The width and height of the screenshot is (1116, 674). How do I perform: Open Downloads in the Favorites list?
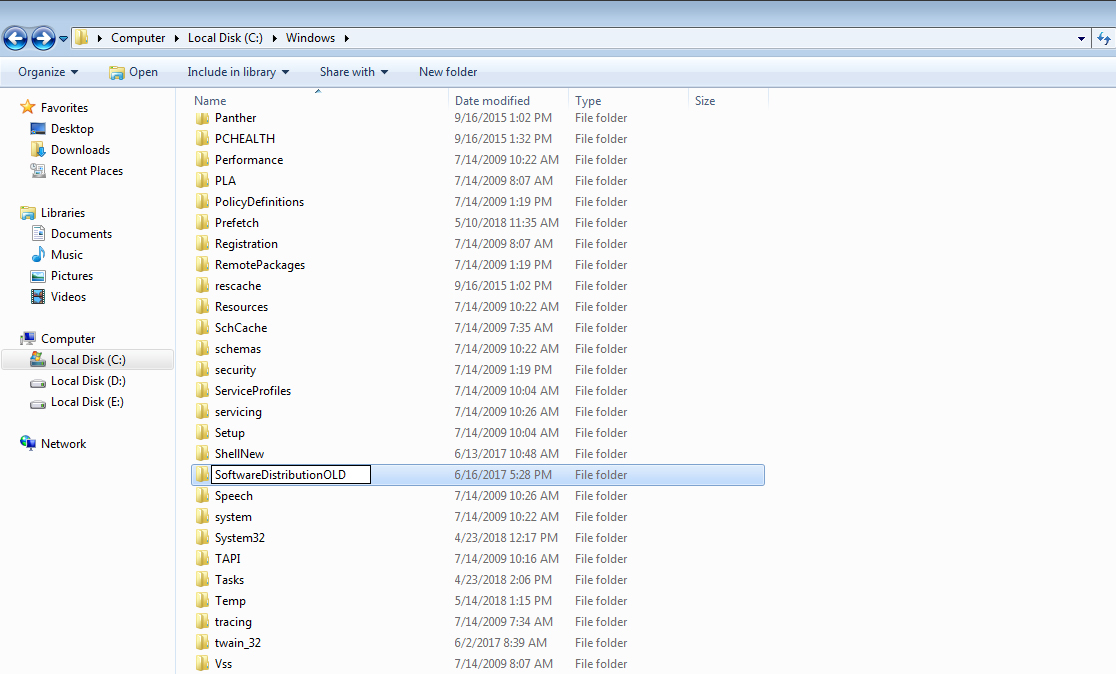tap(80, 149)
